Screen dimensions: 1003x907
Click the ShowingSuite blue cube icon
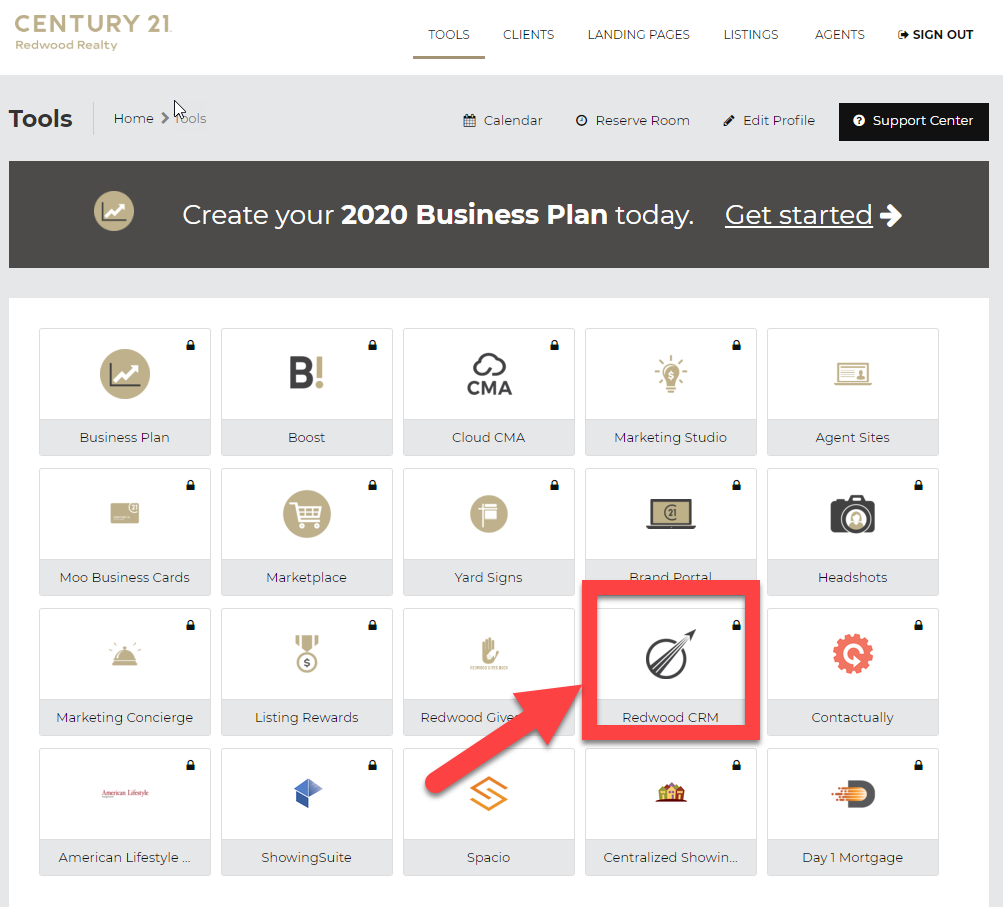point(308,793)
